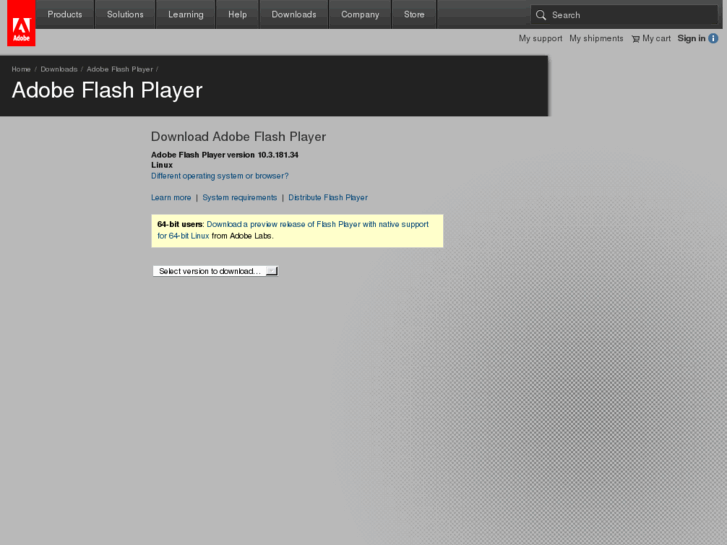Viewport: 727px width, 545px height.
Task: Click the shopping cart icon
Action: pos(636,39)
